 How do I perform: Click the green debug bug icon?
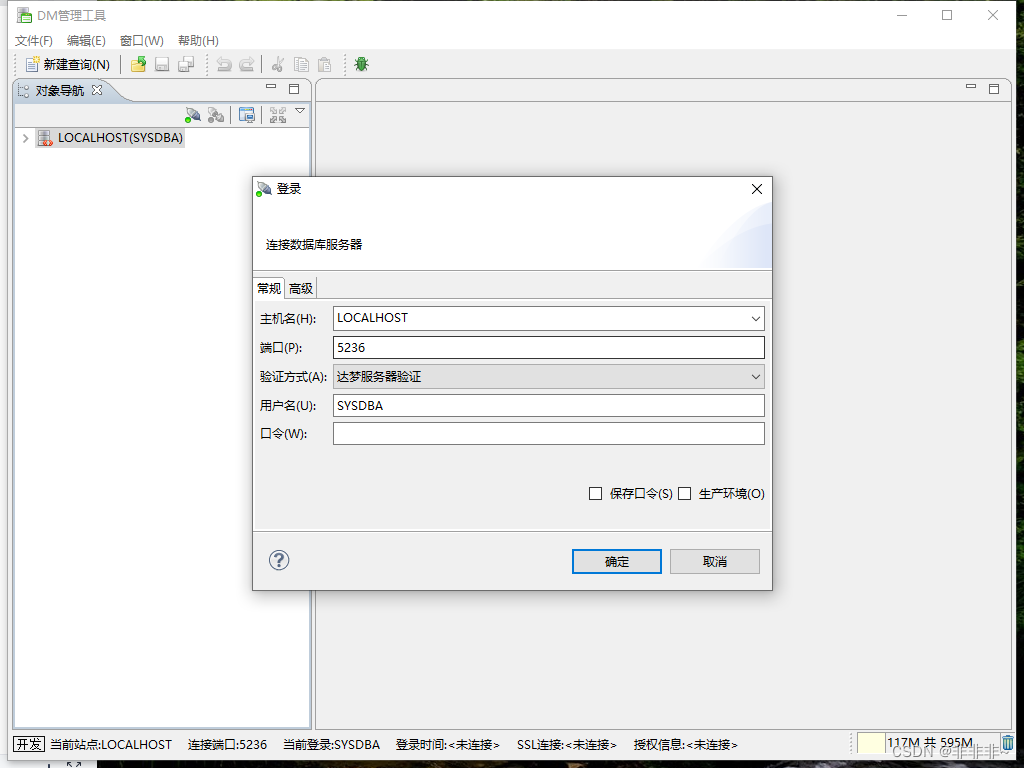point(361,64)
